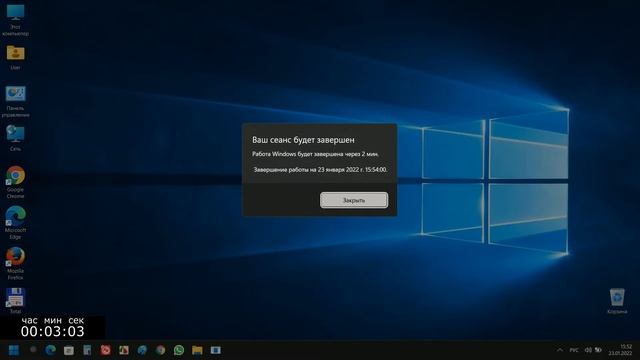Select the User folder desktop icon
Screen dimensions: 640x360
16,58
